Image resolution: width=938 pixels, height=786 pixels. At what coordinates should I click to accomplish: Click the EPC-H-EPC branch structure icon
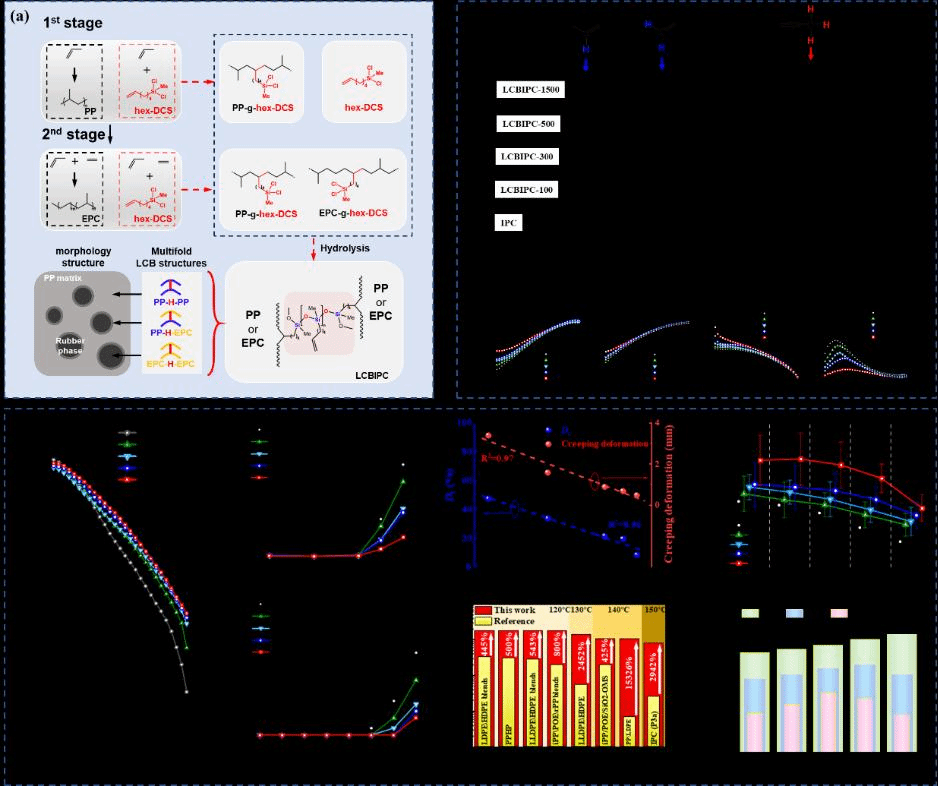click(168, 351)
